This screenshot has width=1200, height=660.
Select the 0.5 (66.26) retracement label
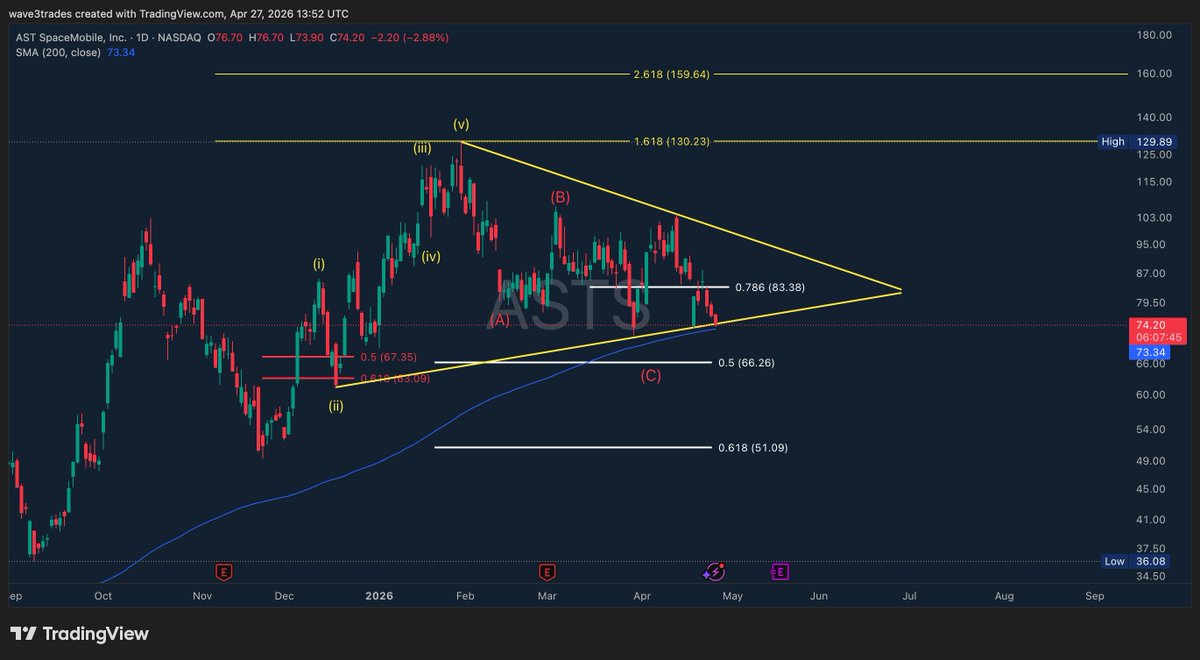[746, 362]
